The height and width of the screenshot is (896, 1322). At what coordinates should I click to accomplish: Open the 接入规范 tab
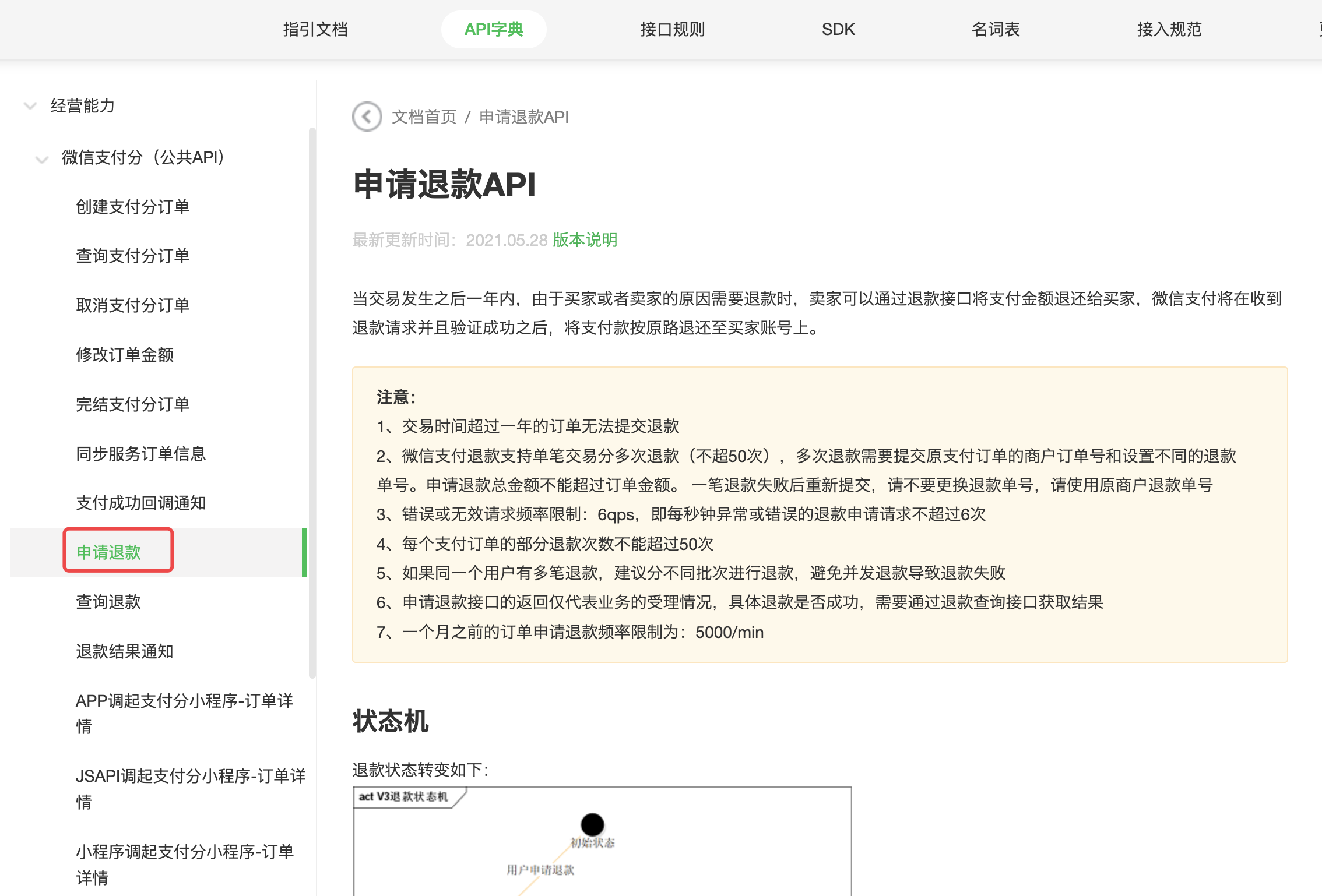pyautogui.click(x=1169, y=29)
